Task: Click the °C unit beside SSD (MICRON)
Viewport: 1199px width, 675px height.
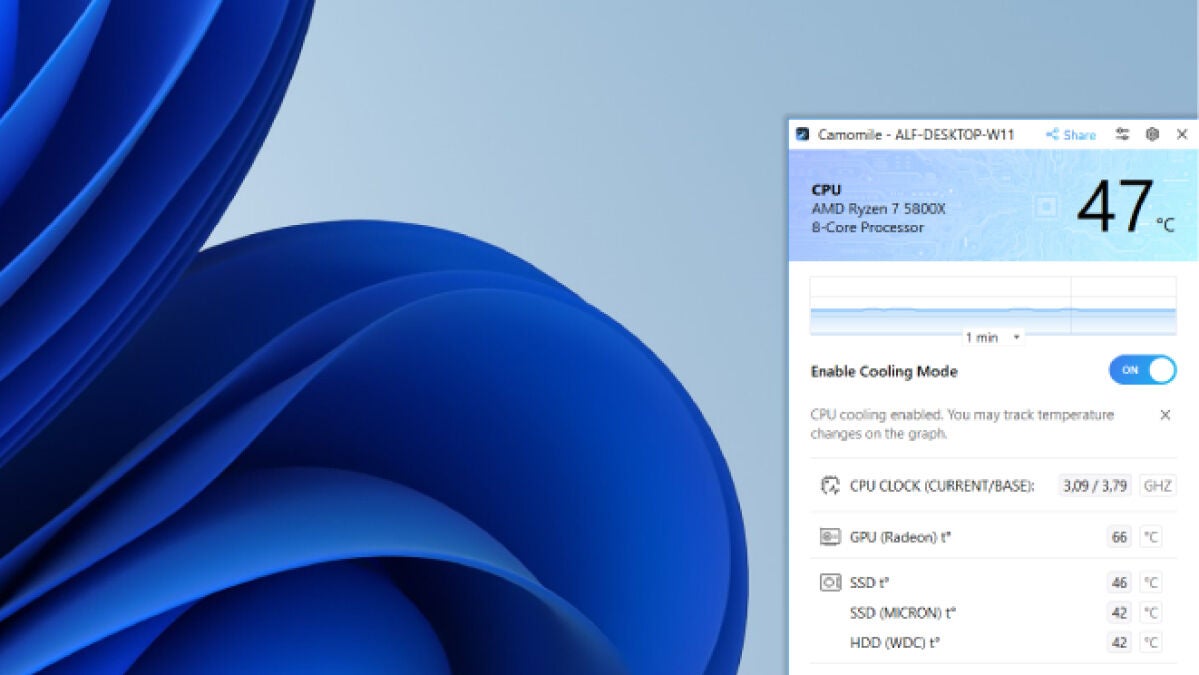Action: click(x=1151, y=613)
